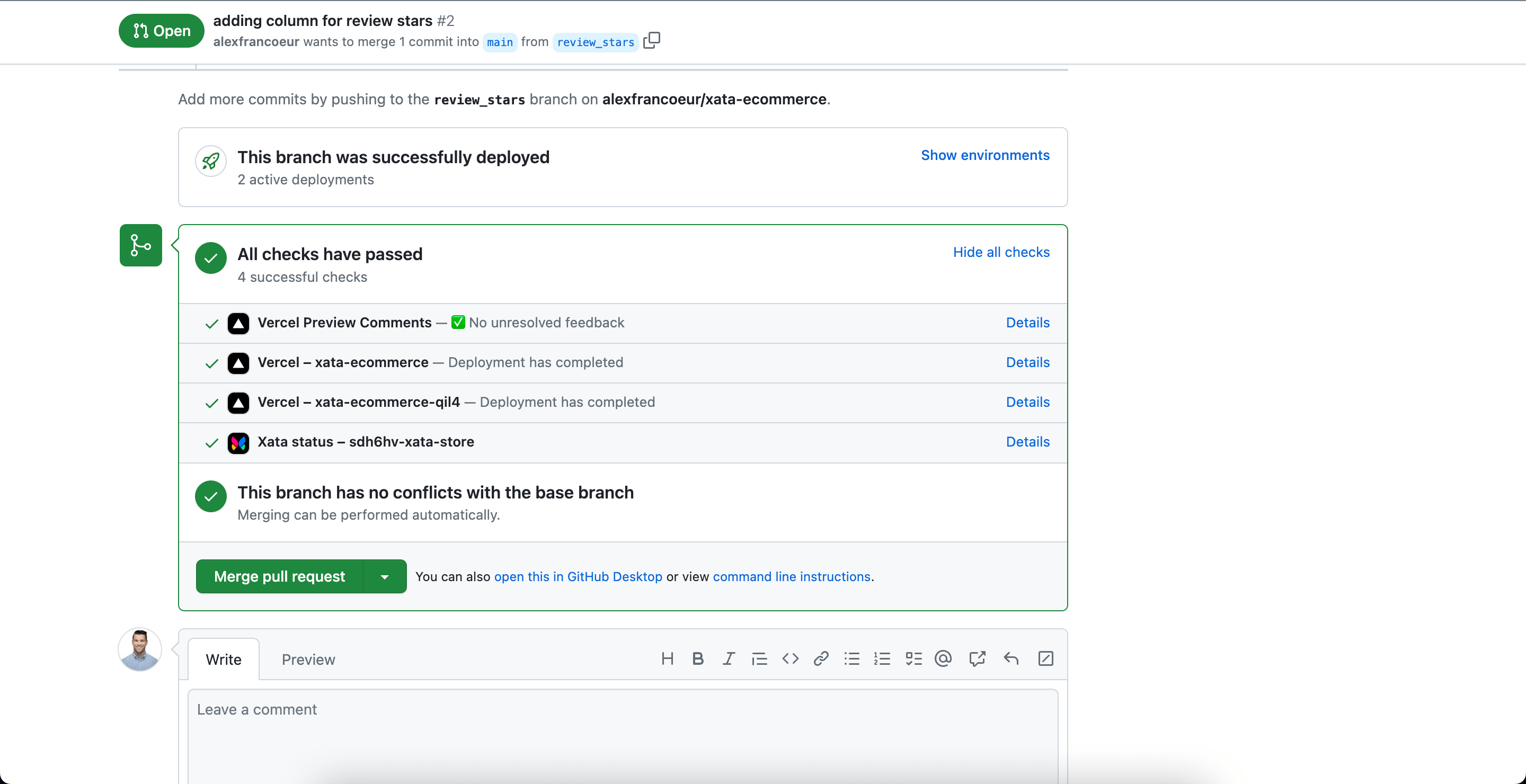Click the saved replies arrow icon
The image size is (1526, 784).
(1011, 658)
